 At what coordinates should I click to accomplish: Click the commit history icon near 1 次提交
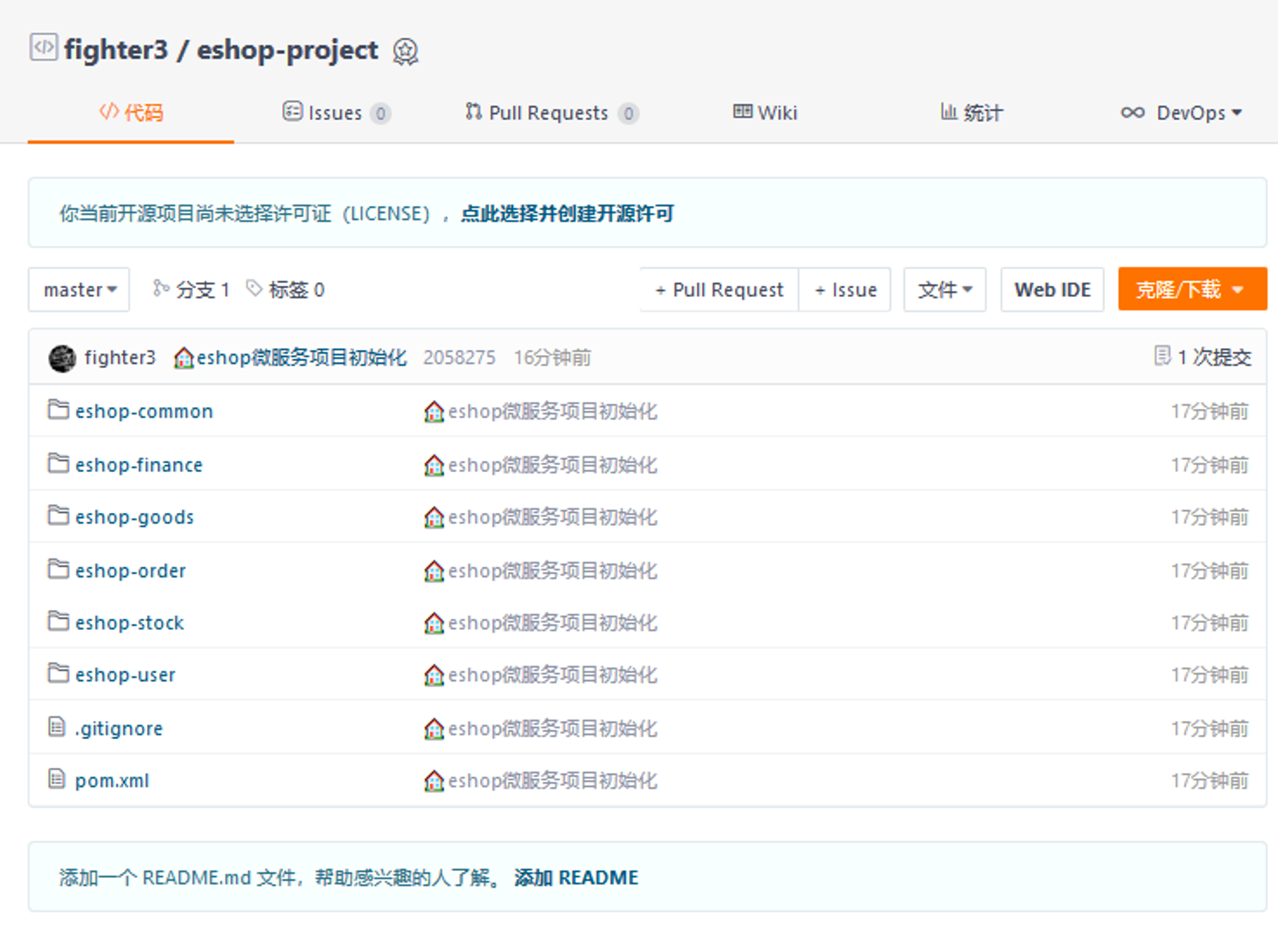coord(1162,356)
